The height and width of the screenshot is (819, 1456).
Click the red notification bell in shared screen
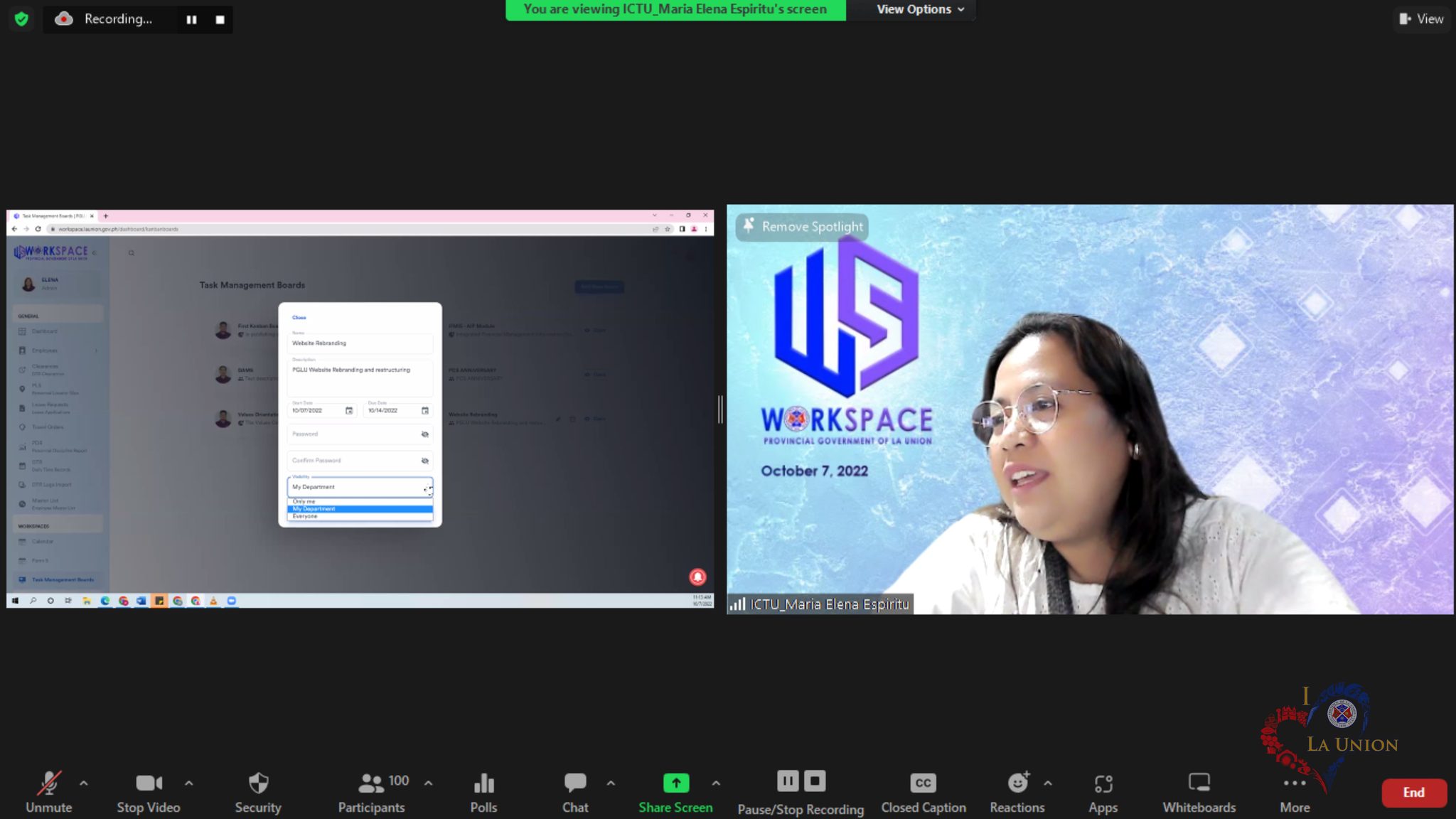[x=697, y=577]
